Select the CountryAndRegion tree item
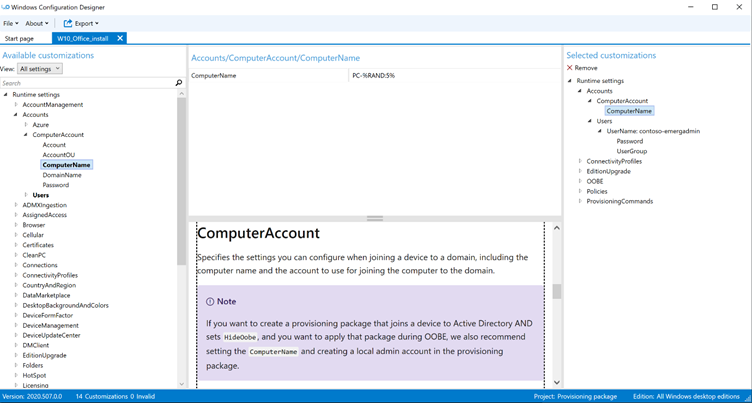This screenshot has height=403, width=752. point(49,285)
